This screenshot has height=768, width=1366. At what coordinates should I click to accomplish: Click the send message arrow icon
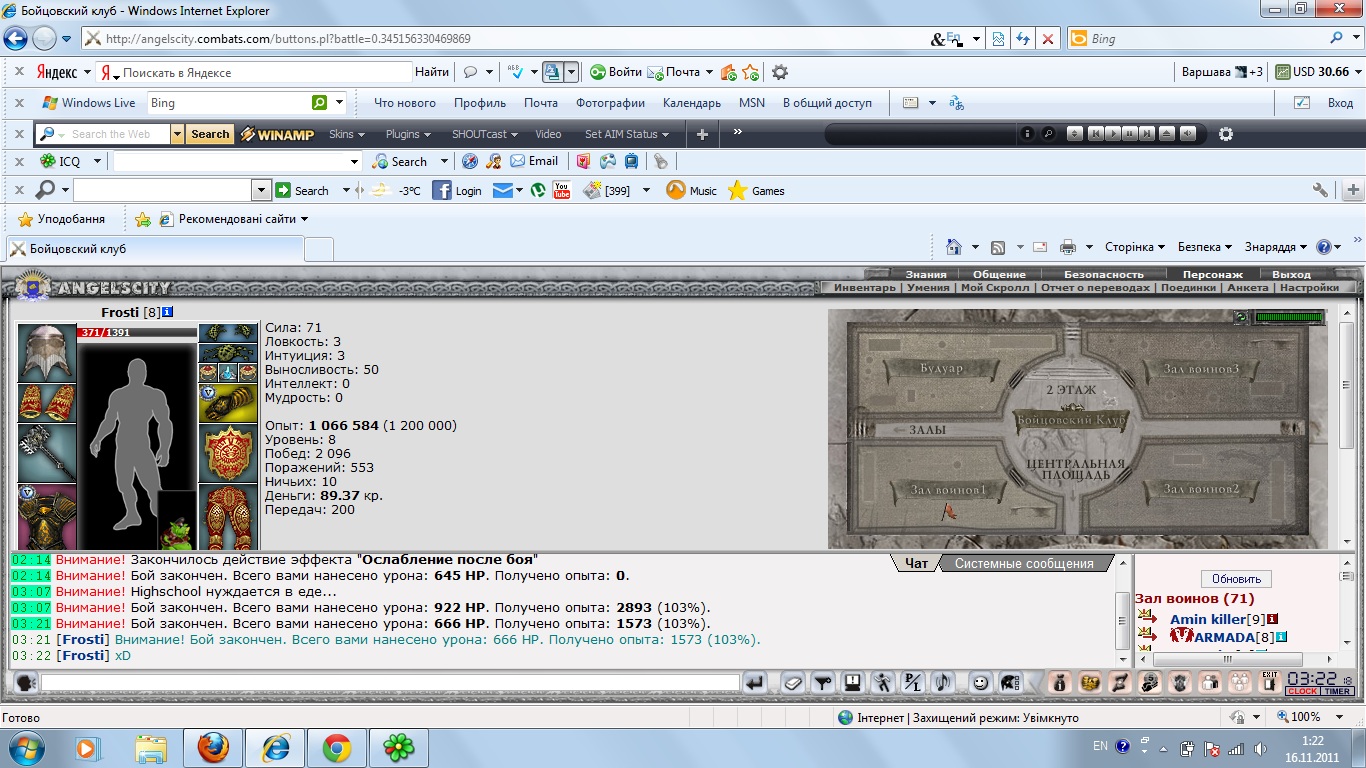coord(756,683)
